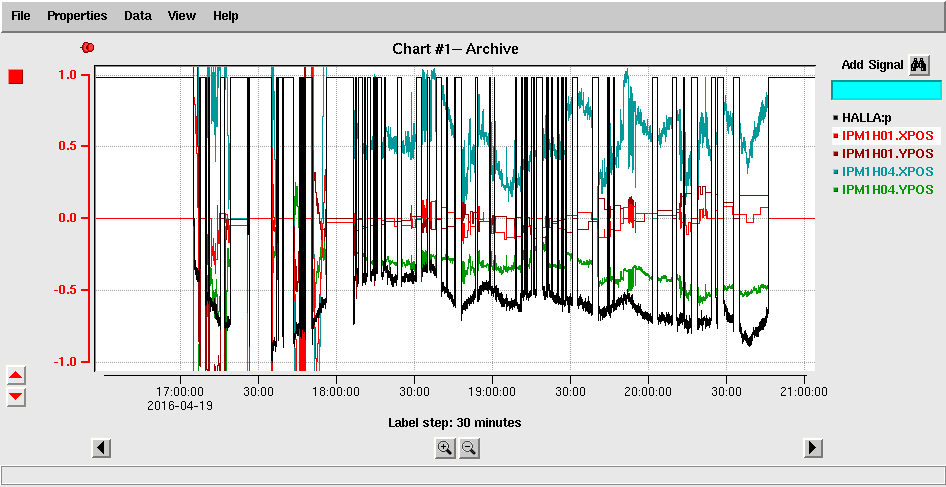This screenshot has height=487, width=946.
Task: Click the red record indicator beside chart title
Action: [x=88, y=47]
